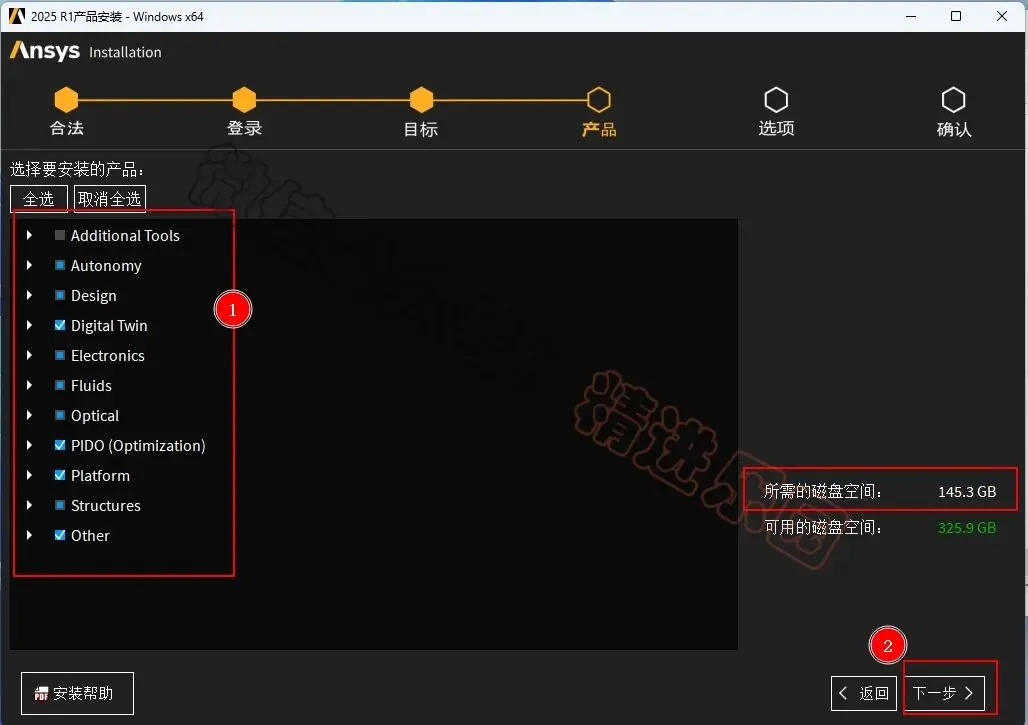Click the Ansys logo in header
Viewport: 1028px width, 725px height.
pyautogui.click(x=45, y=50)
